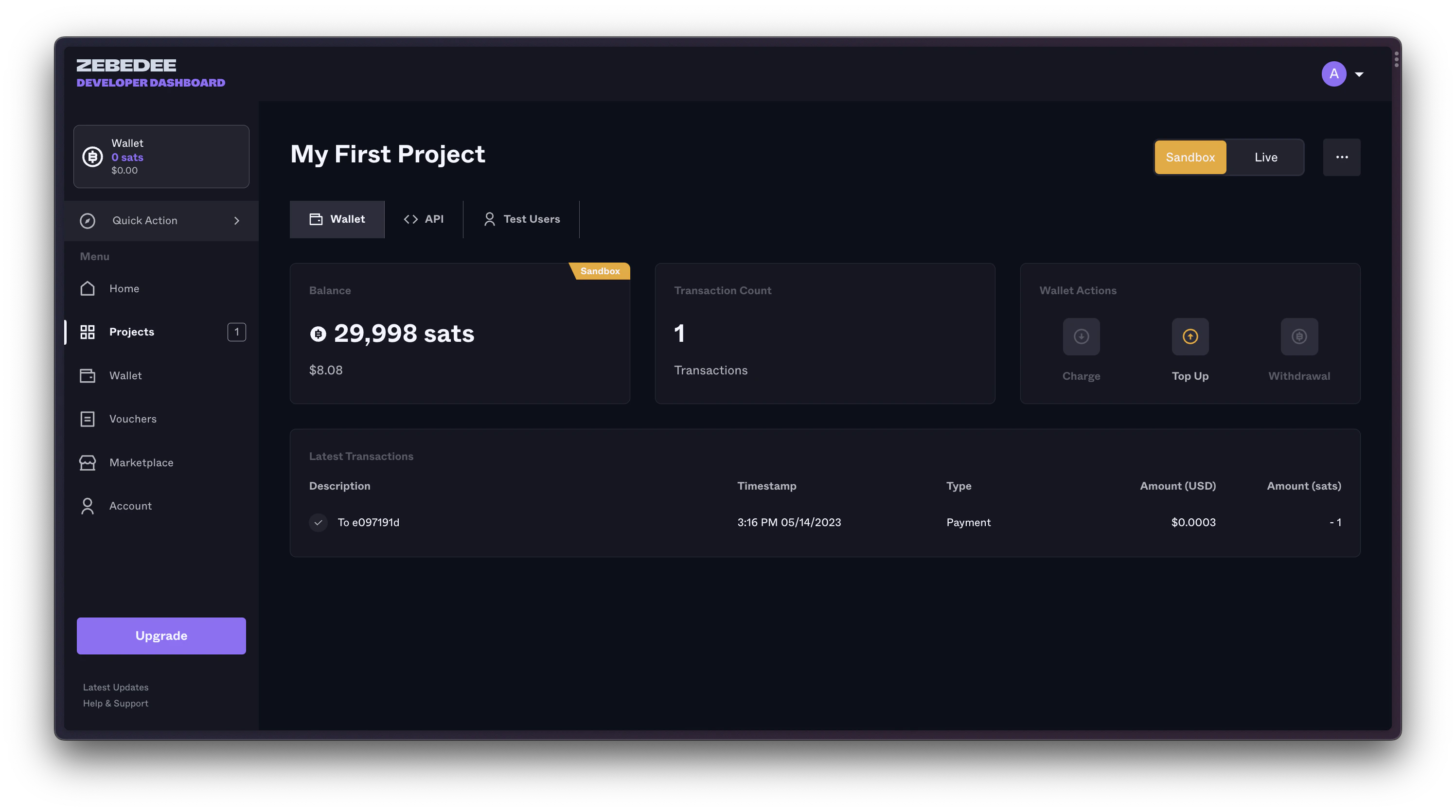Open the Wallet balance icon in sidebar

coord(92,157)
